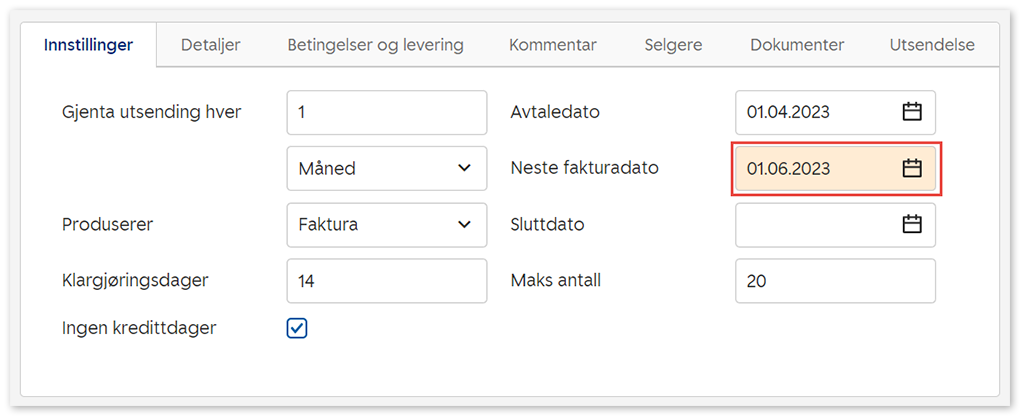Switch to the Innstillinger tab
This screenshot has width=1020, height=416.
88,45
